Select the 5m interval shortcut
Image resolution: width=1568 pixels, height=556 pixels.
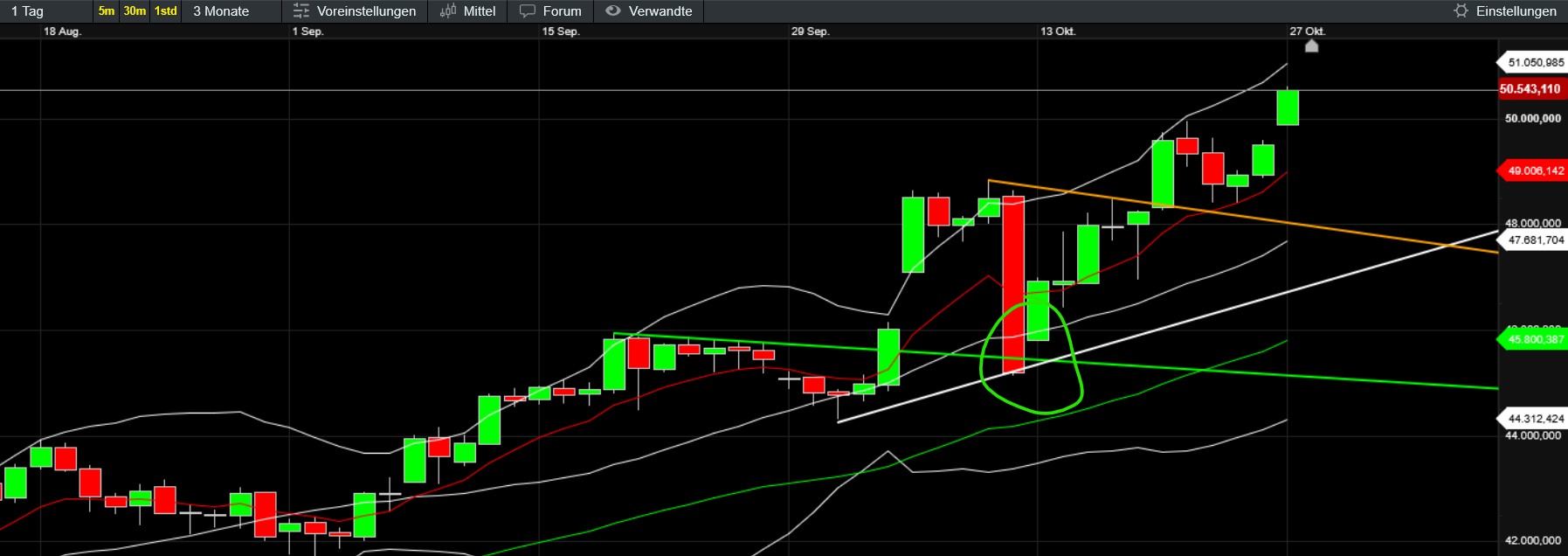tap(107, 11)
